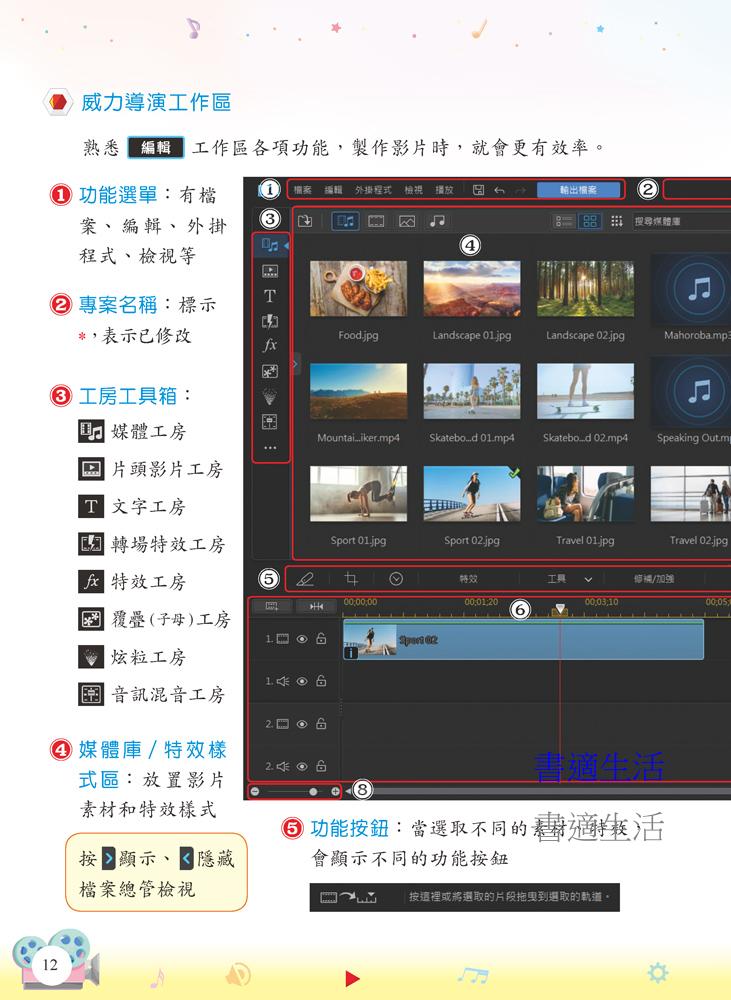Click the pen edit icon in the function bar
731x1000 pixels.
click(x=306, y=579)
